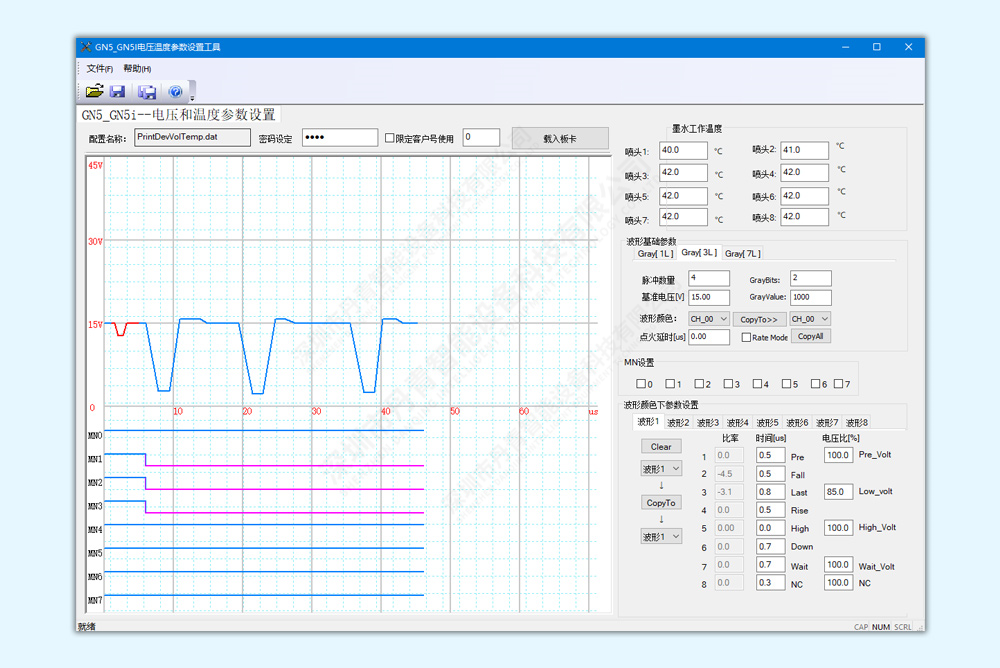Screen dimensions: 1000x668
Task: Click the NC time field showing 0.3
Action: point(770,583)
